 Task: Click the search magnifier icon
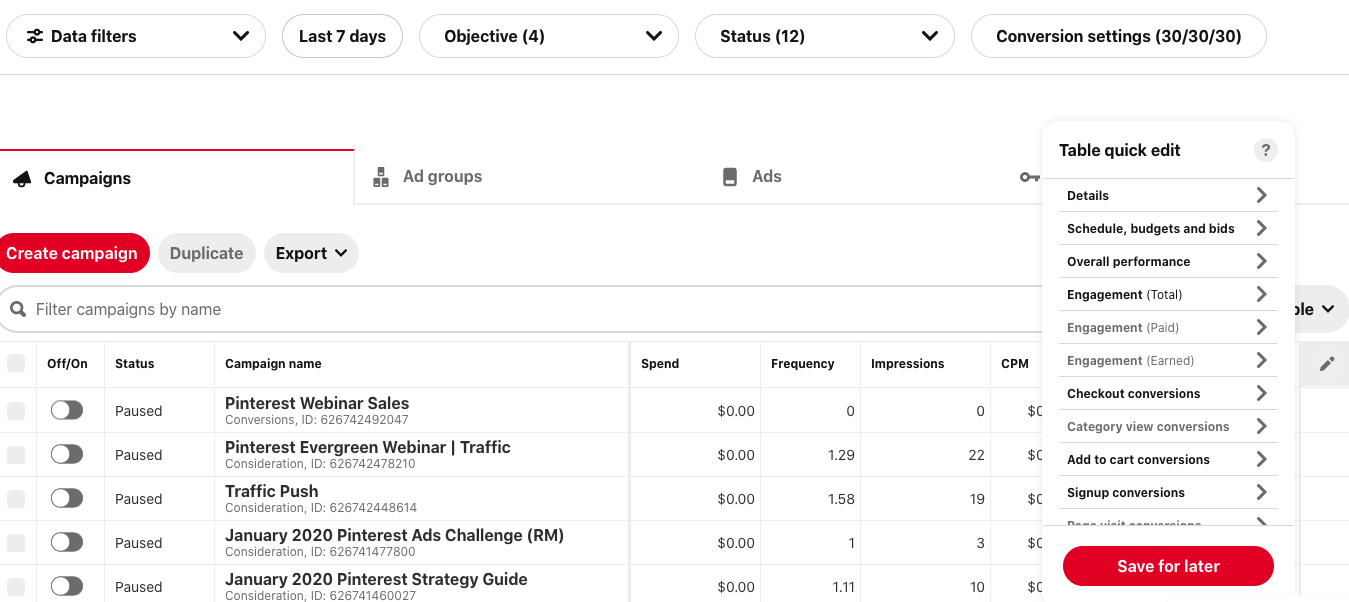click(x=18, y=310)
